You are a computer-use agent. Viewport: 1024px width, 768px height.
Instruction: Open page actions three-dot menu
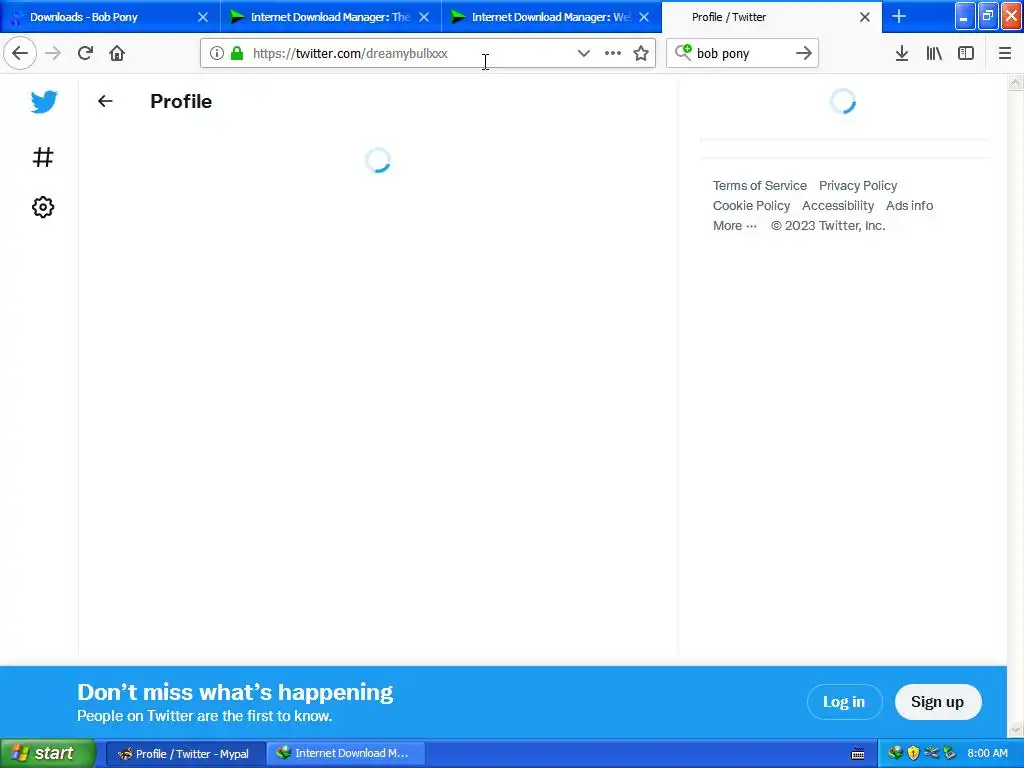[x=613, y=54]
